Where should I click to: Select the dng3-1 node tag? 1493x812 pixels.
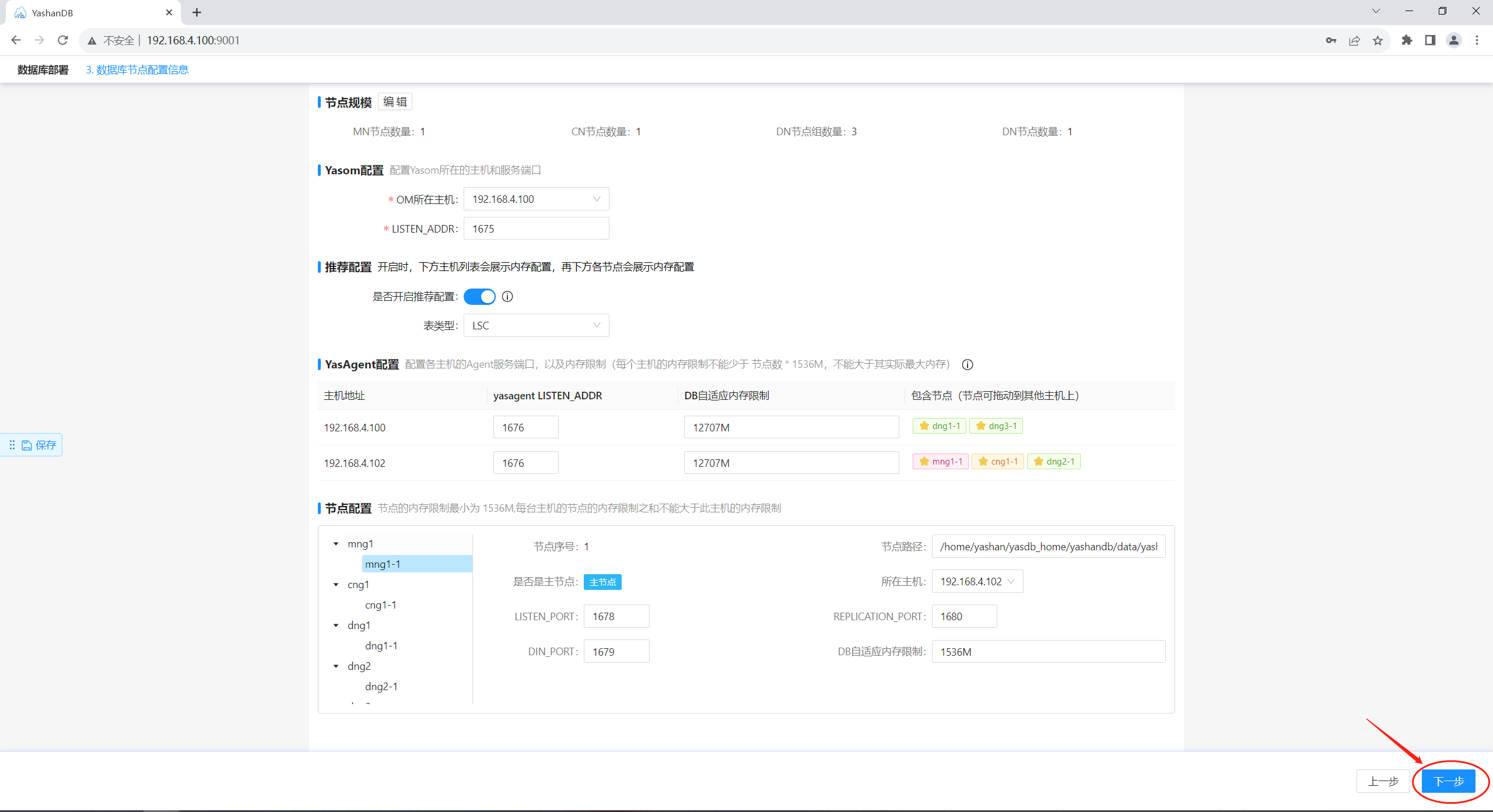[x=996, y=426]
